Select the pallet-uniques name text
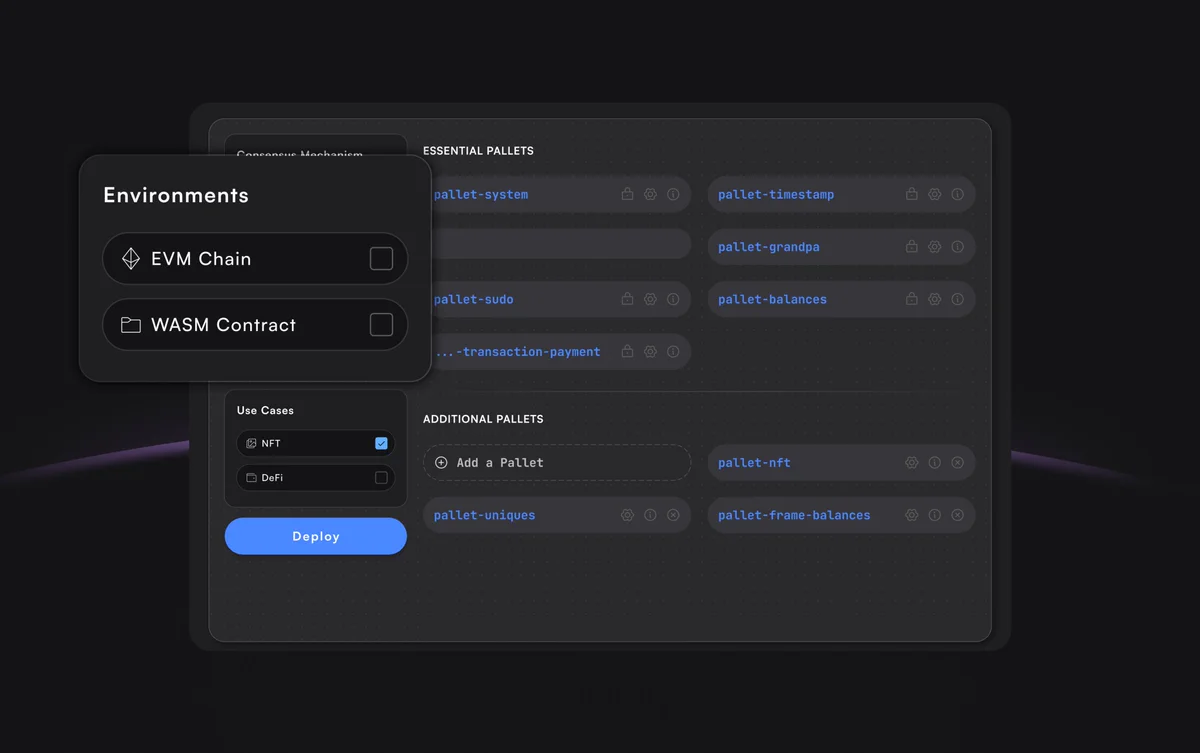Image resolution: width=1200 pixels, height=753 pixels. pyautogui.click(x=485, y=516)
